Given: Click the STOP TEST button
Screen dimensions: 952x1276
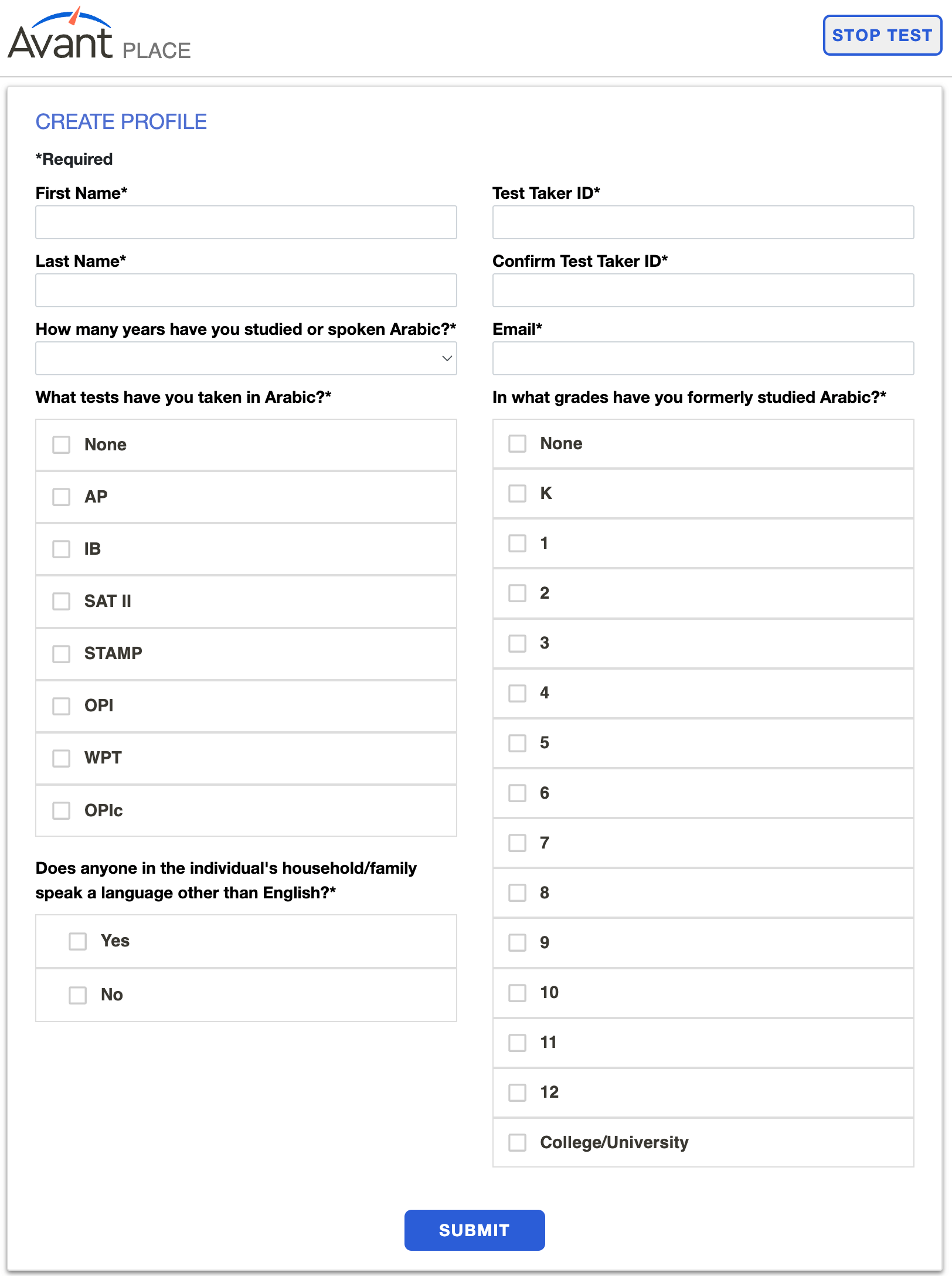Looking at the screenshot, I should point(882,35).
